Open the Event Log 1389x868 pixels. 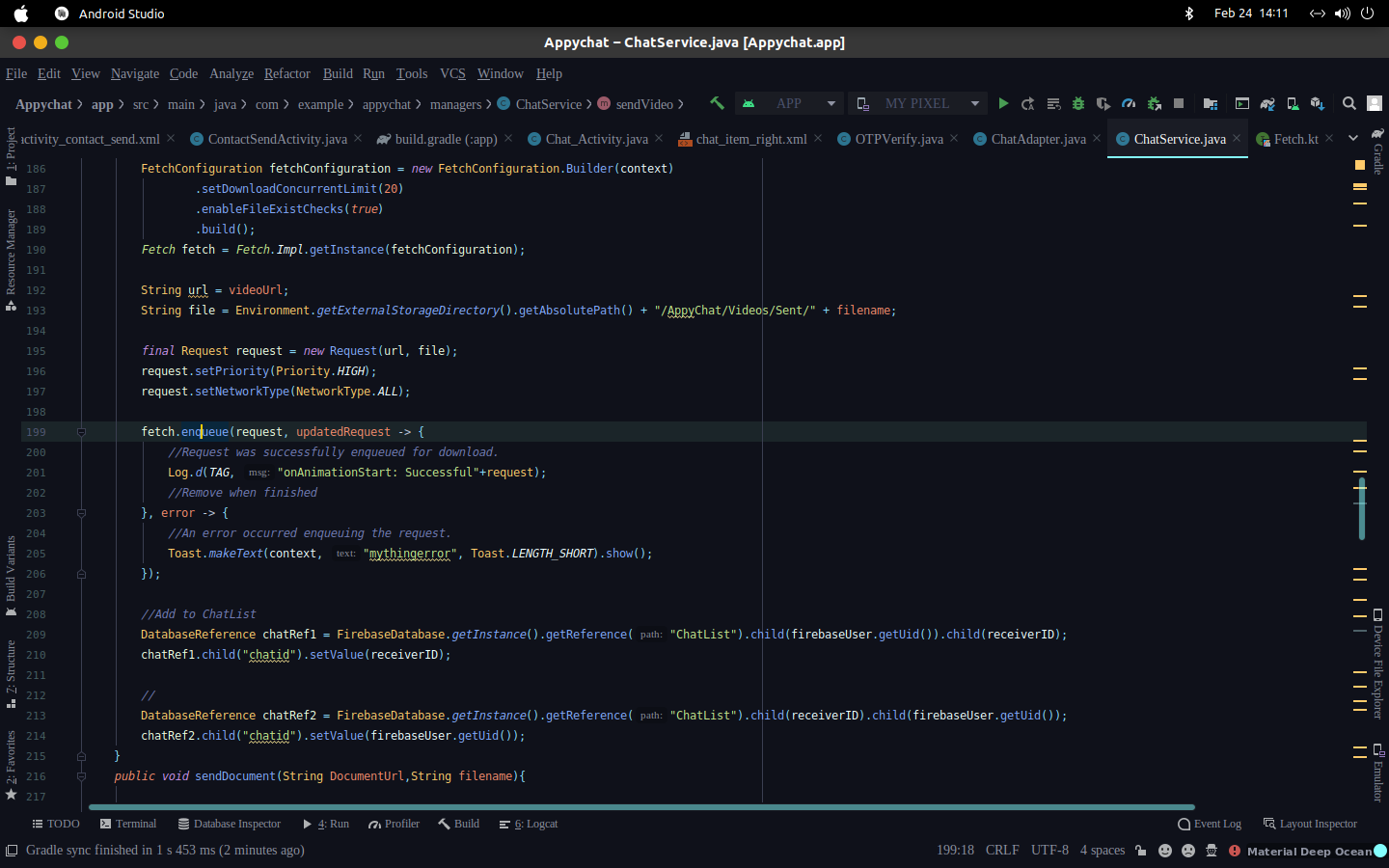click(x=1210, y=824)
